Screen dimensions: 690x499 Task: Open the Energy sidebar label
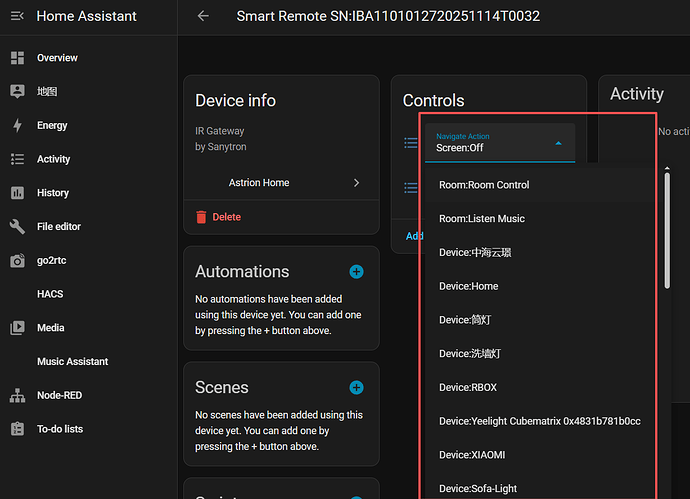click(x=52, y=125)
